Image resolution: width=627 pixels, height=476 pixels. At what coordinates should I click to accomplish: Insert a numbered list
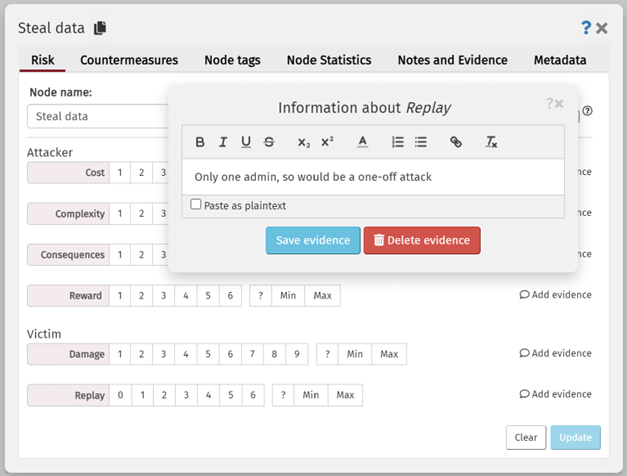[x=398, y=142]
